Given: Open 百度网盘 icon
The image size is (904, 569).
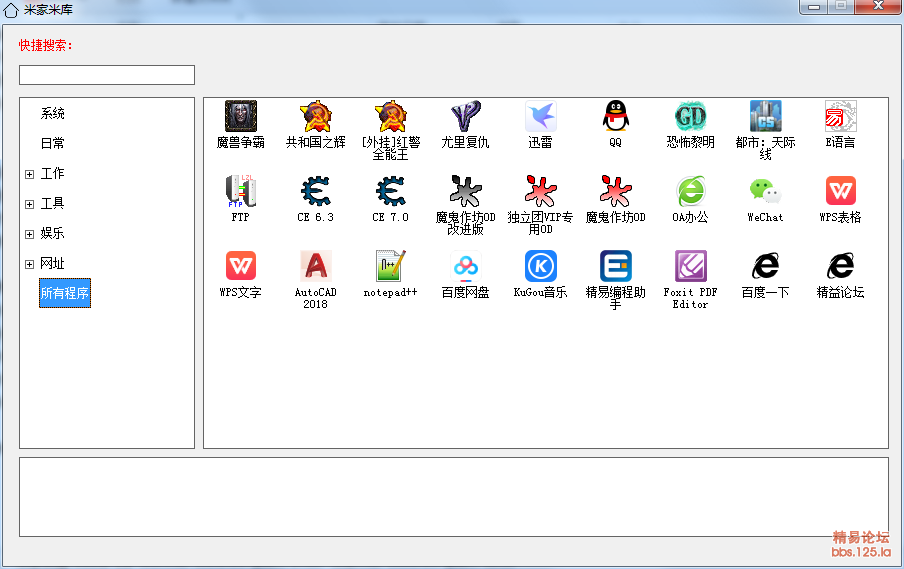Looking at the screenshot, I should 465,266.
